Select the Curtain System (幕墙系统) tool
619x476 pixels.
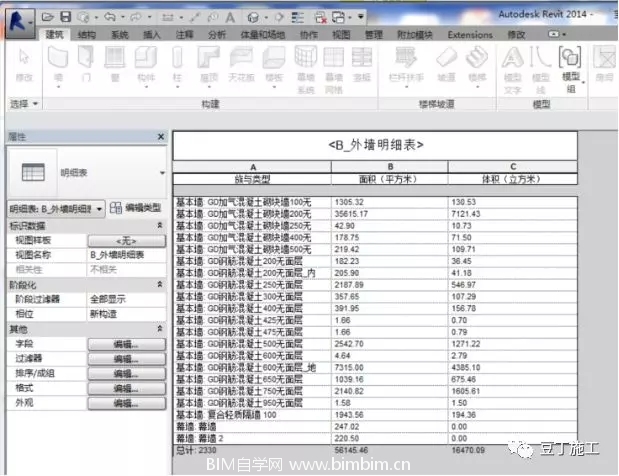pos(306,69)
